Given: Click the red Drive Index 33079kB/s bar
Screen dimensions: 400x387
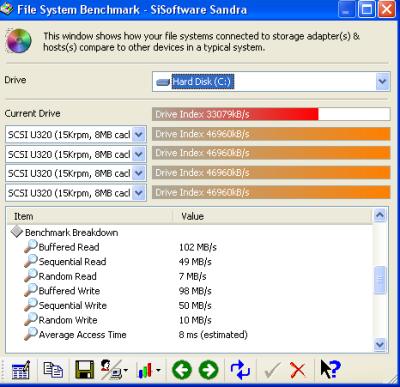Looking at the screenshot, I should click(x=235, y=114).
